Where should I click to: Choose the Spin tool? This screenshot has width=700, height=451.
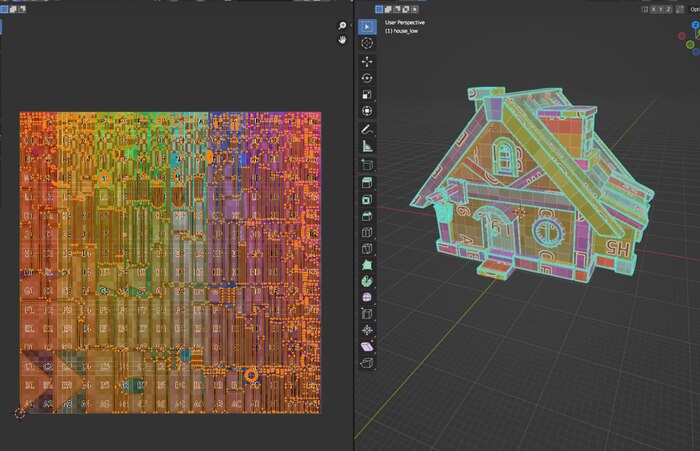pos(367,282)
